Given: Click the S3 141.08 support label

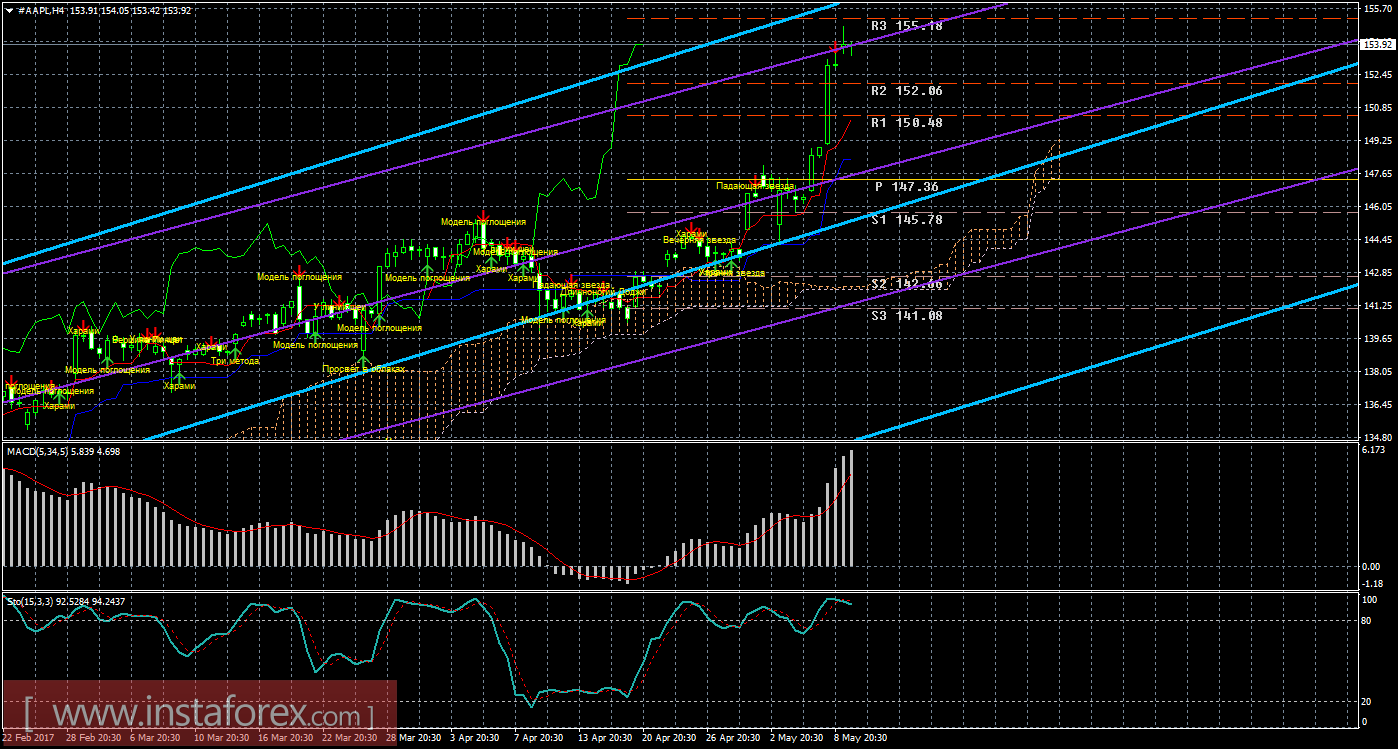Looking at the screenshot, I should click(x=907, y=315).
